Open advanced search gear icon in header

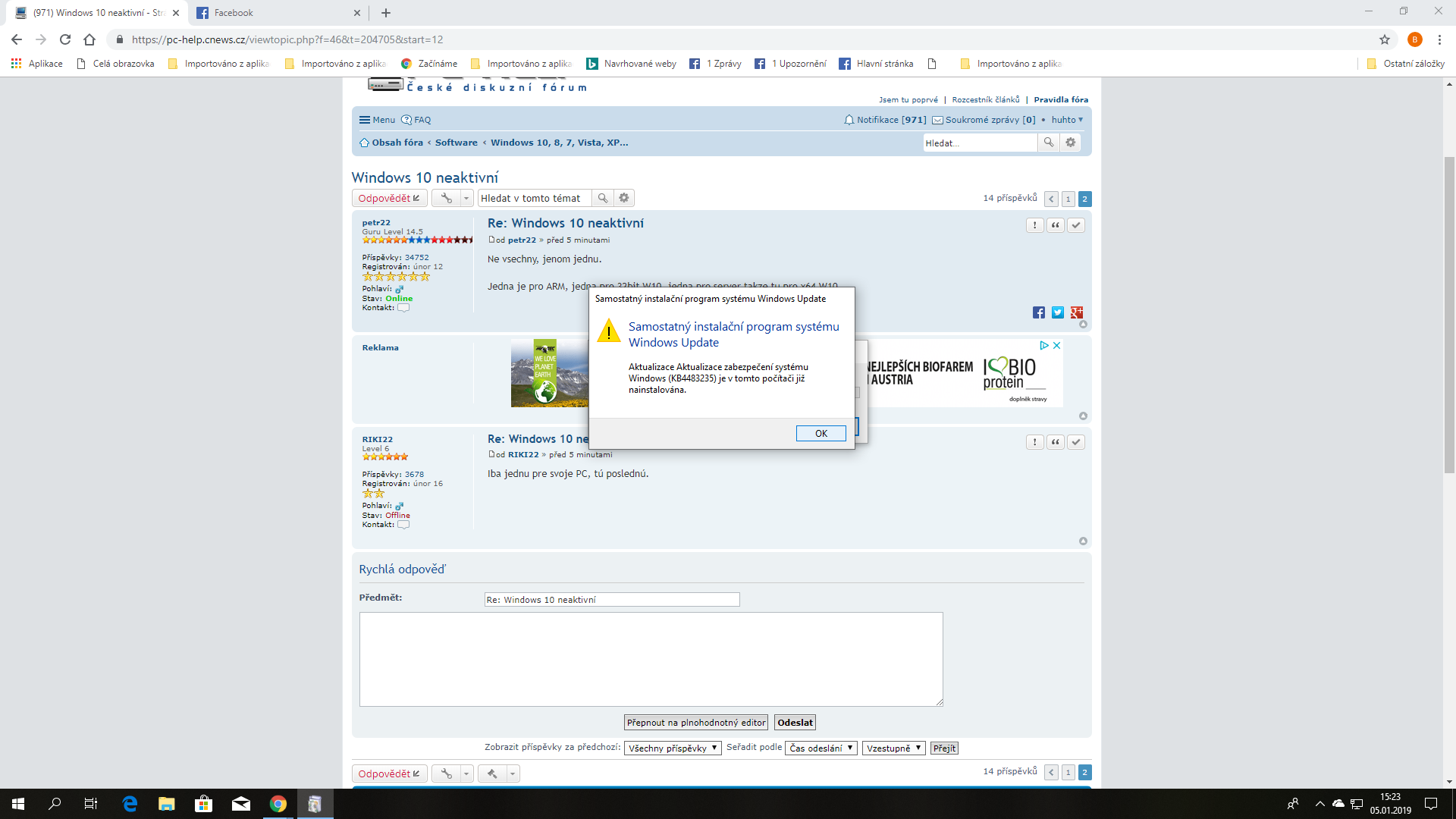click(x=1070, y=143)
